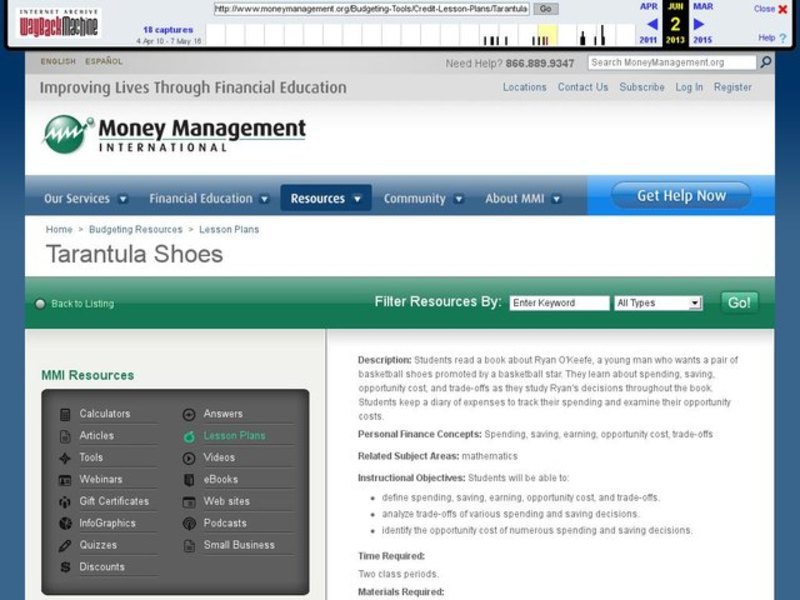Screen dimensions: 800x600
Task: Go to the next Wayback capture arrow
Action: [x=699, y=24]
